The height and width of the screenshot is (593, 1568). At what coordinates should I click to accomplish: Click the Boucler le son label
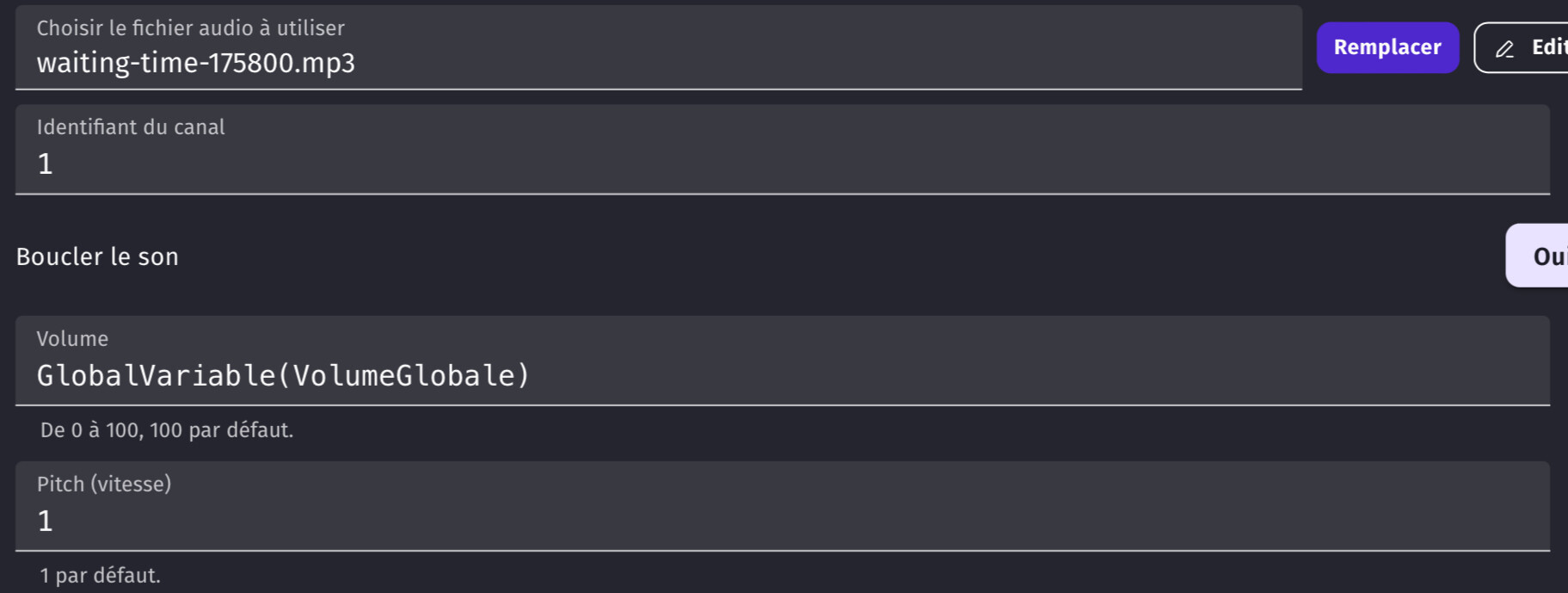coord(97,256)
